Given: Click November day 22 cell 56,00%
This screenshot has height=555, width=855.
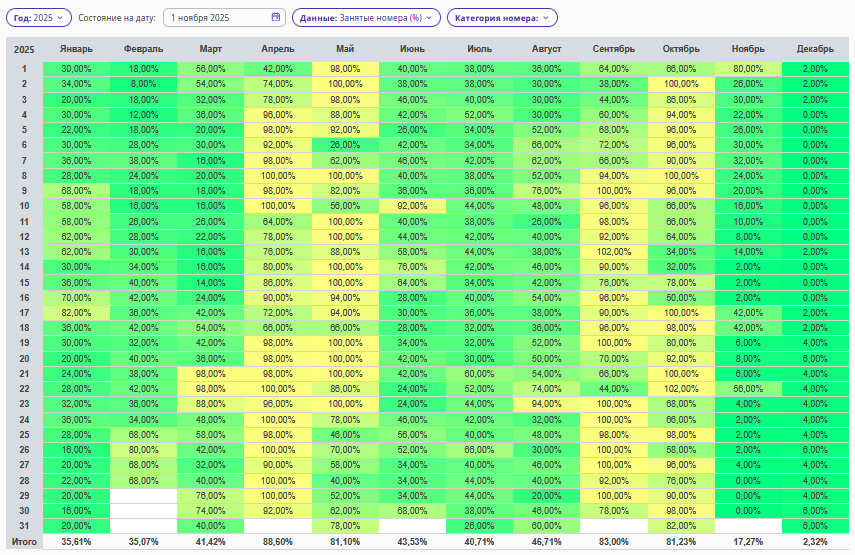Looking at the screenshot, I should [x=748, y=389].
